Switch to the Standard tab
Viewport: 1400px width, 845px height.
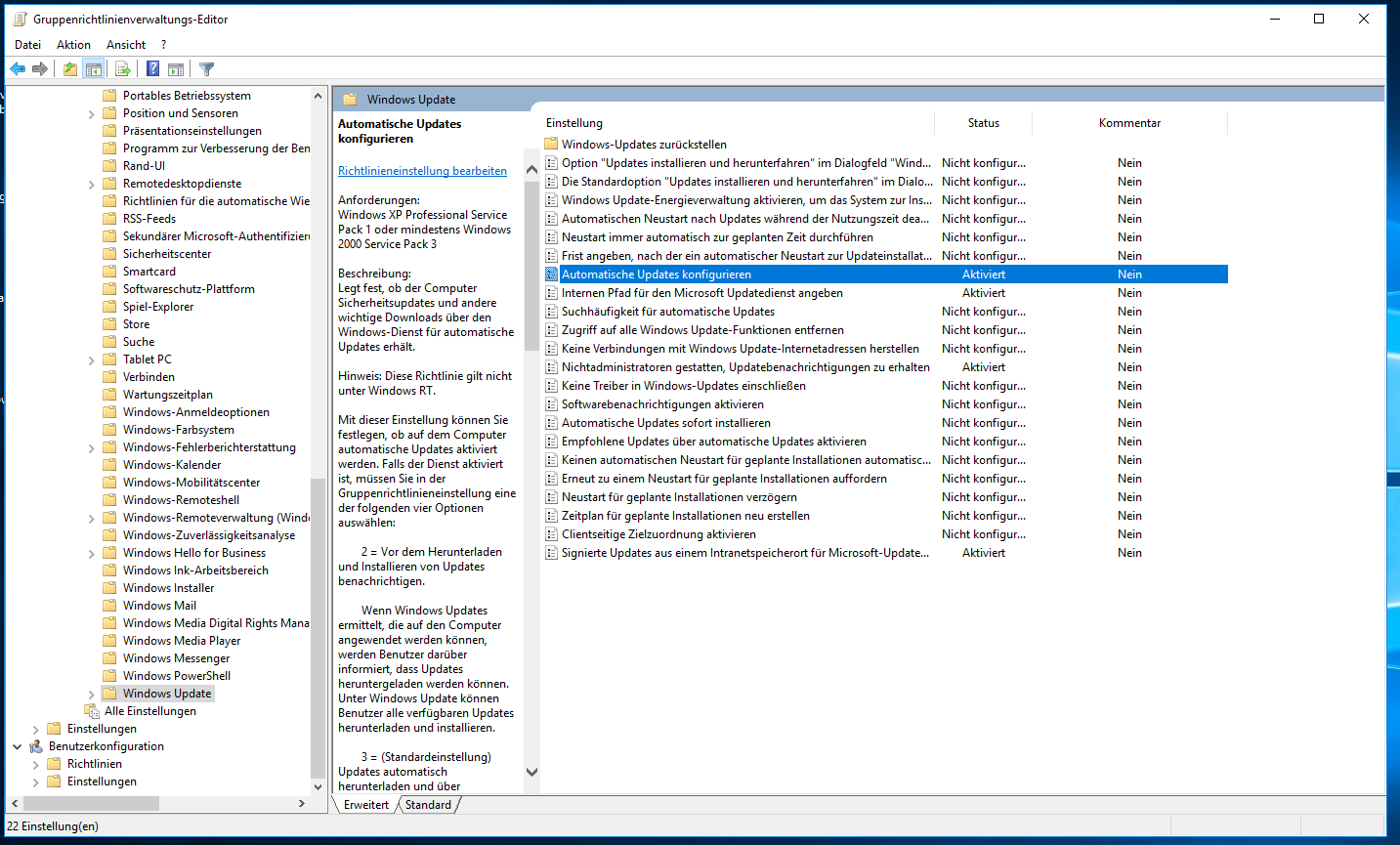click(x=428, y=805)
